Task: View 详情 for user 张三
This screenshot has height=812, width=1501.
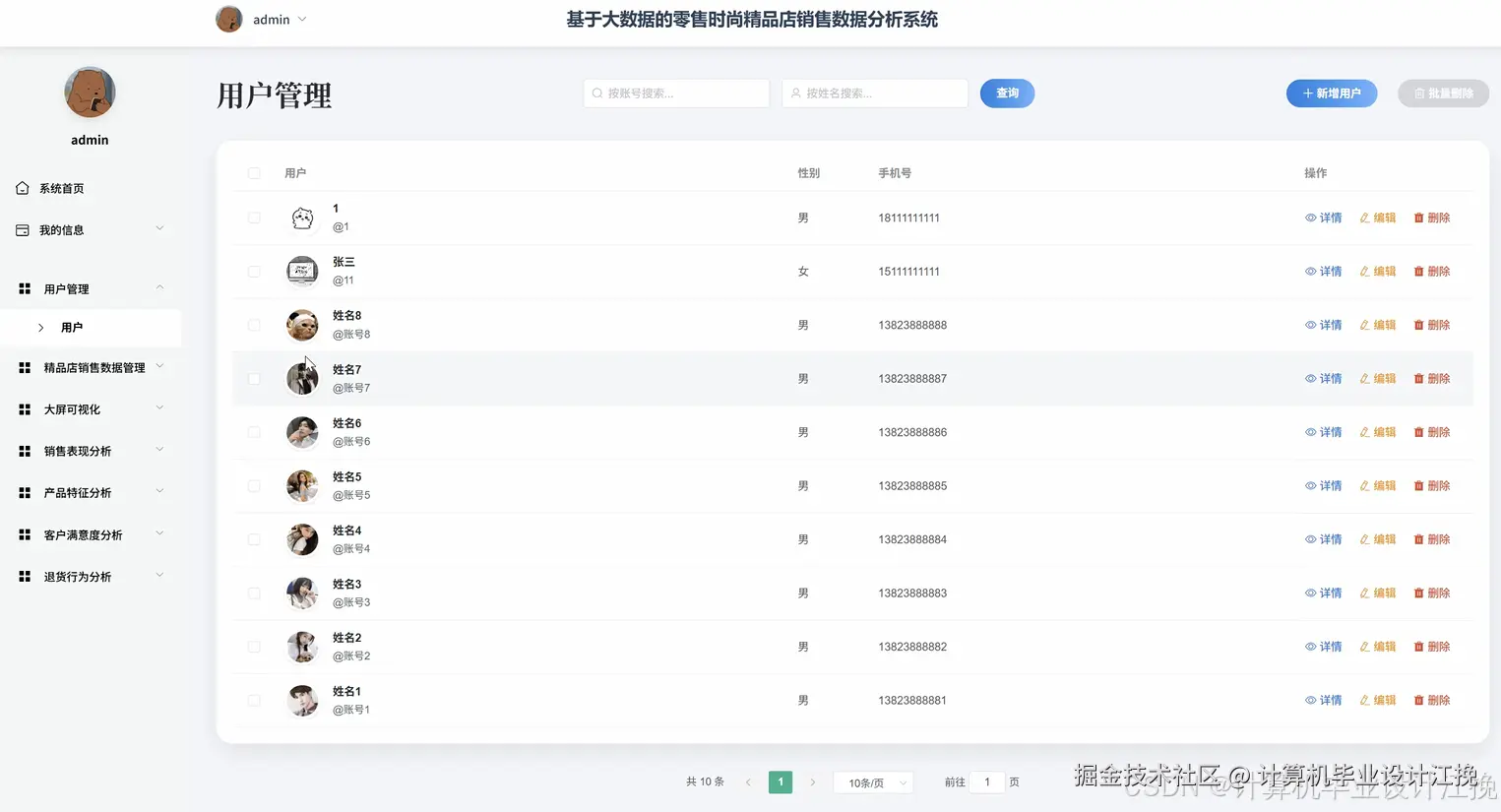Action: coord(1324,271)
